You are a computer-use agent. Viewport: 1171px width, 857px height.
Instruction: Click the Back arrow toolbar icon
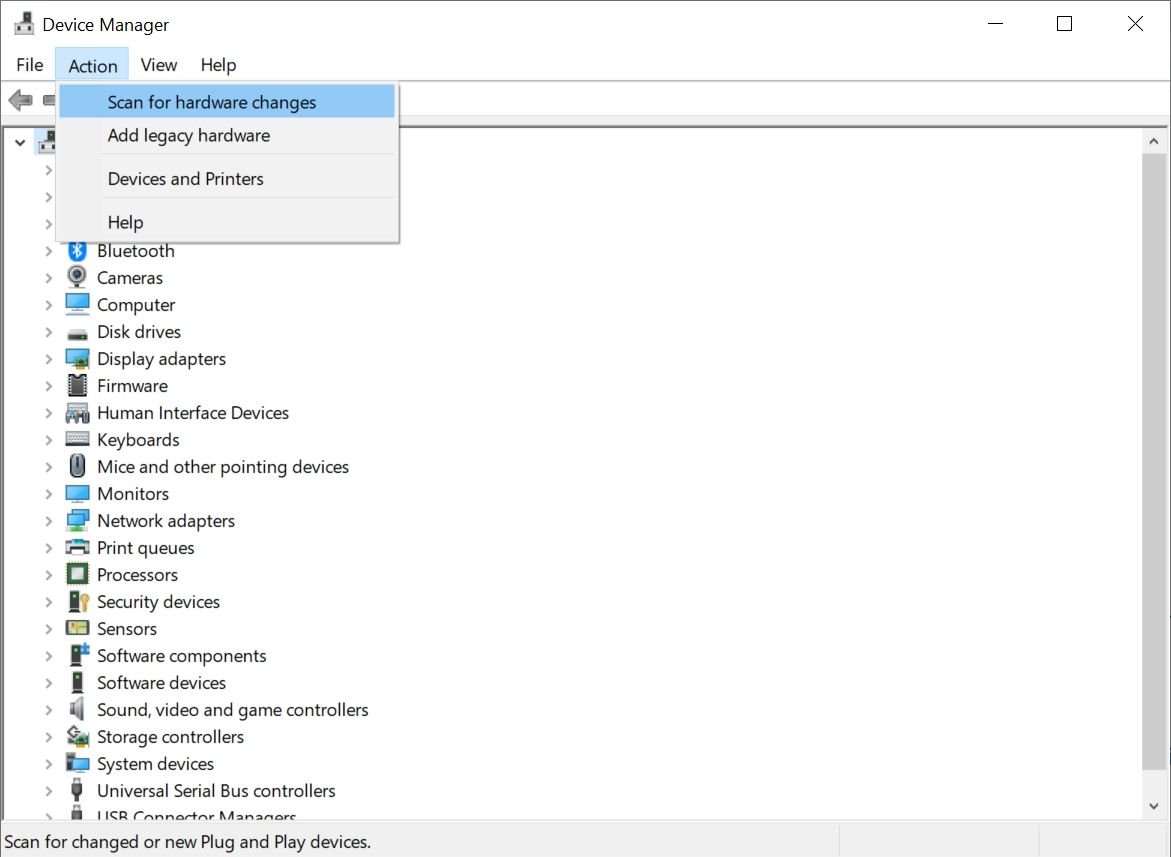[20, 100]
